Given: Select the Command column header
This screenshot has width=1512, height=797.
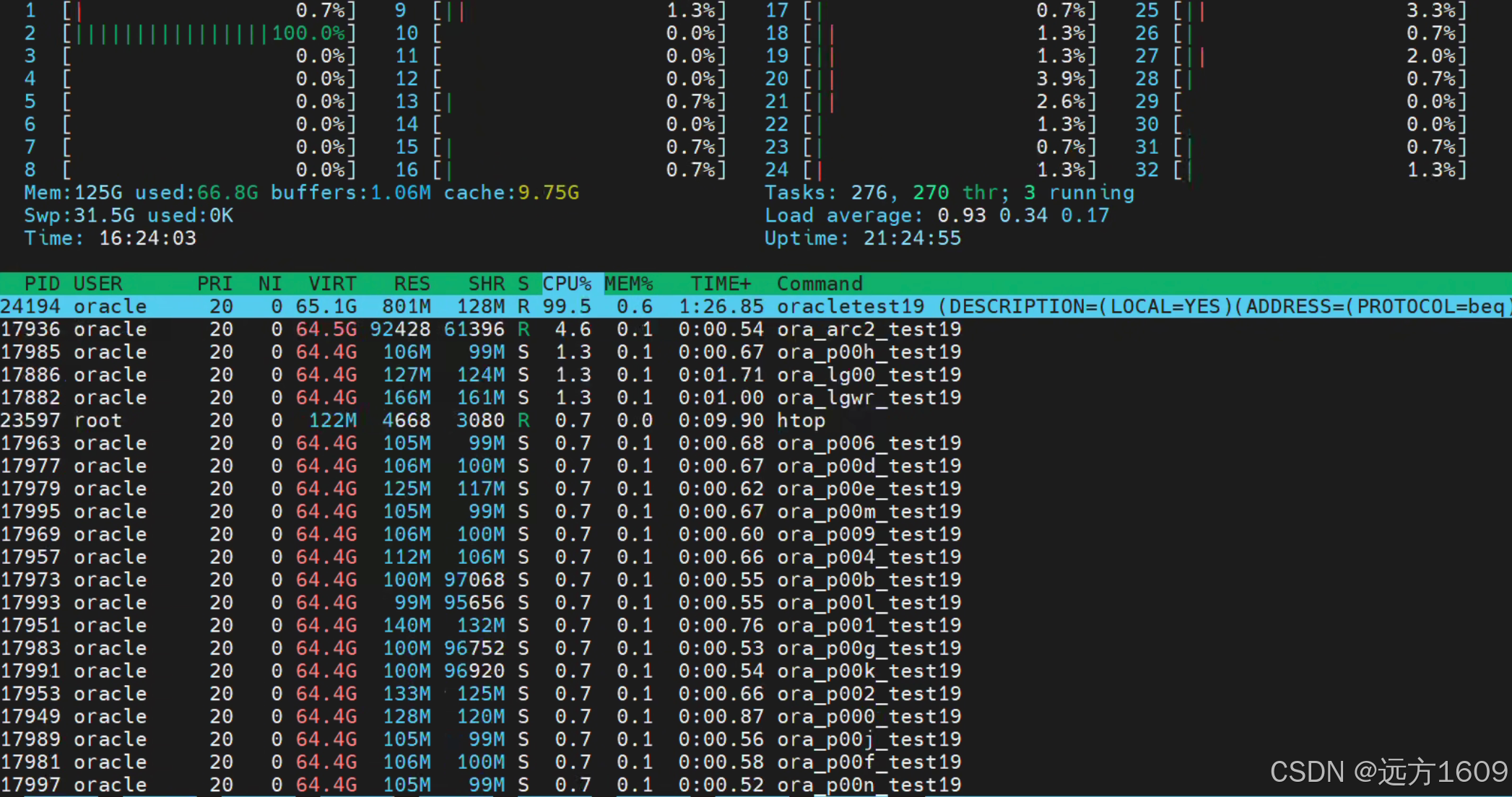Looking at the screenshot, I should click(x=820, y=284).
